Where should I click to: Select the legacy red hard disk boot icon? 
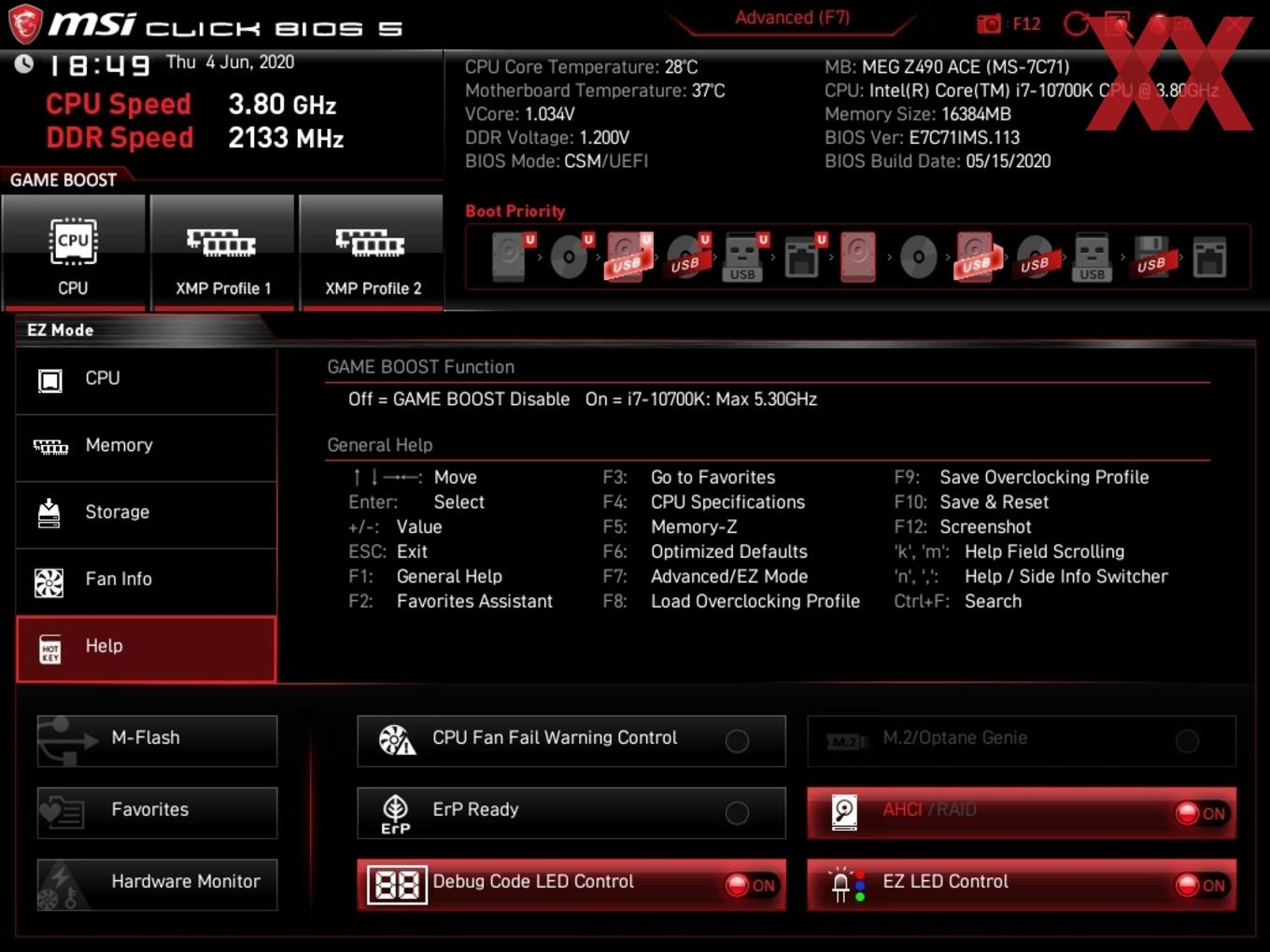coord(858,256)
